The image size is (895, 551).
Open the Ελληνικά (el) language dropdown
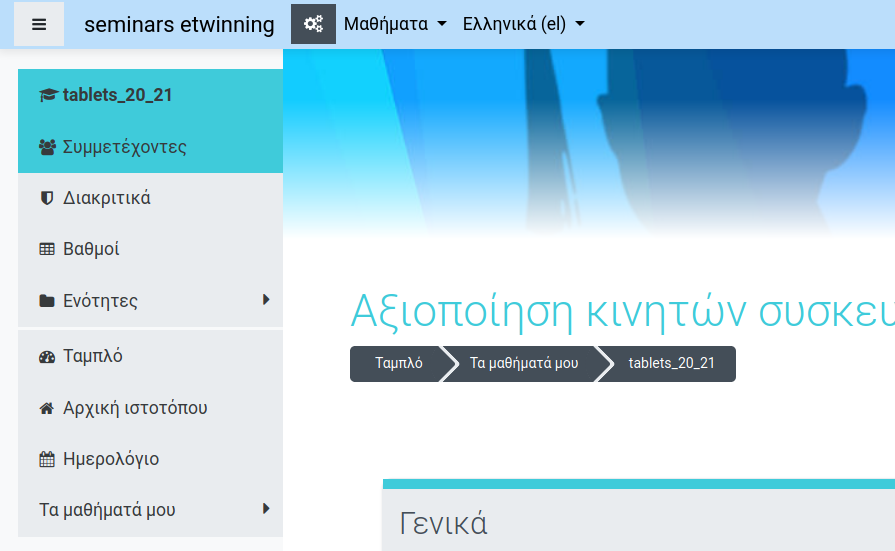[523, 24]
